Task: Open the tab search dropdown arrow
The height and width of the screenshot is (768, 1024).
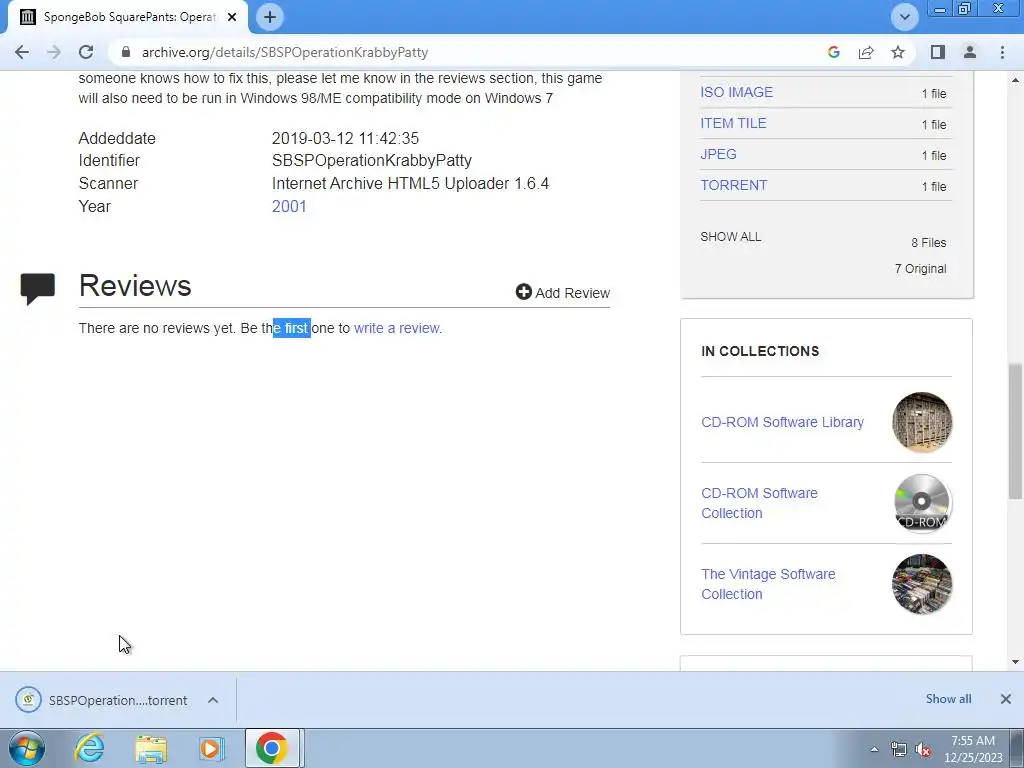Action: (x=904, y=17)
